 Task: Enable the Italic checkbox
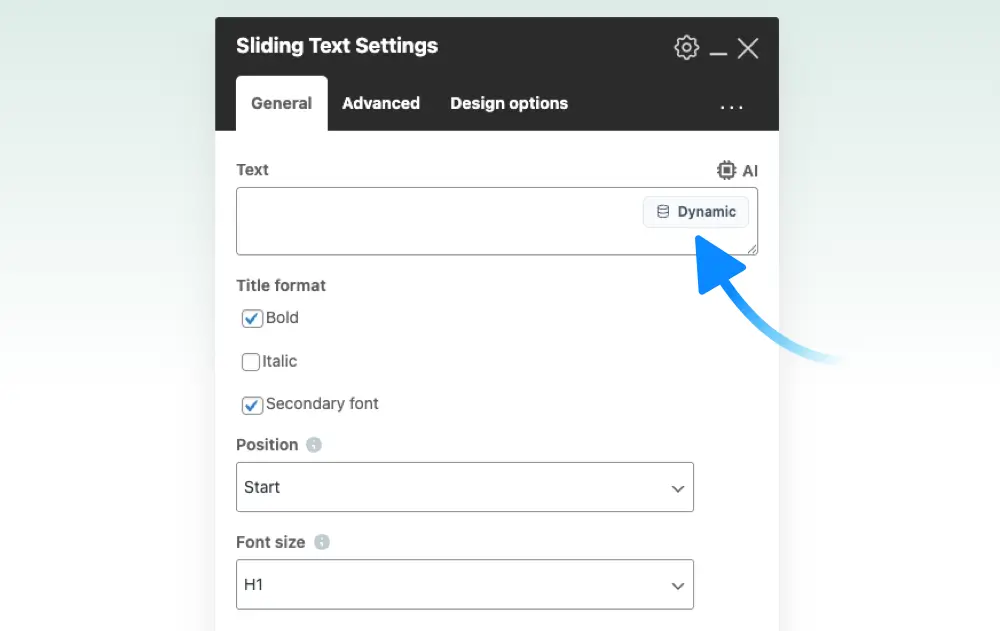[251, 362]
